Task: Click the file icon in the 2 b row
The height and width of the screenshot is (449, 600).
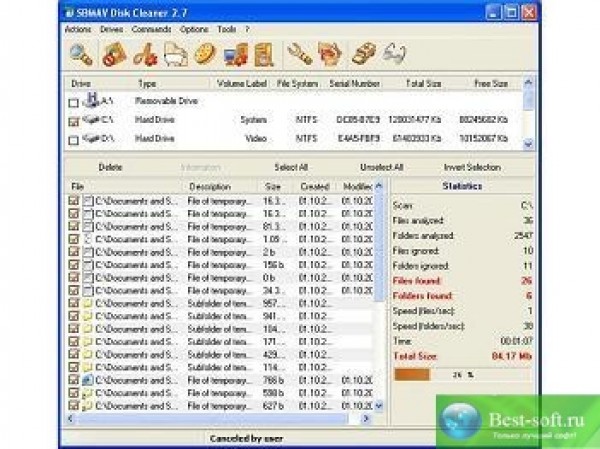Action: pos(88,252)
